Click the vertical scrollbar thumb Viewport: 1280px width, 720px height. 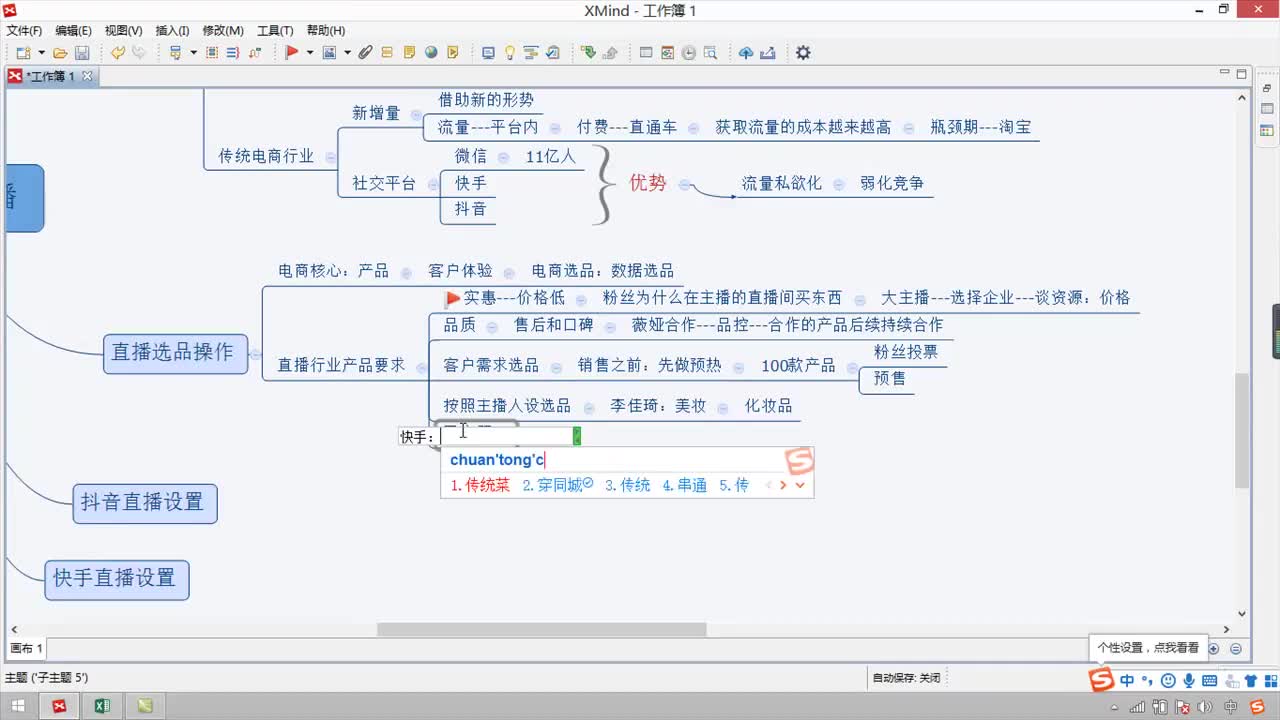[x=1242, y=430]
